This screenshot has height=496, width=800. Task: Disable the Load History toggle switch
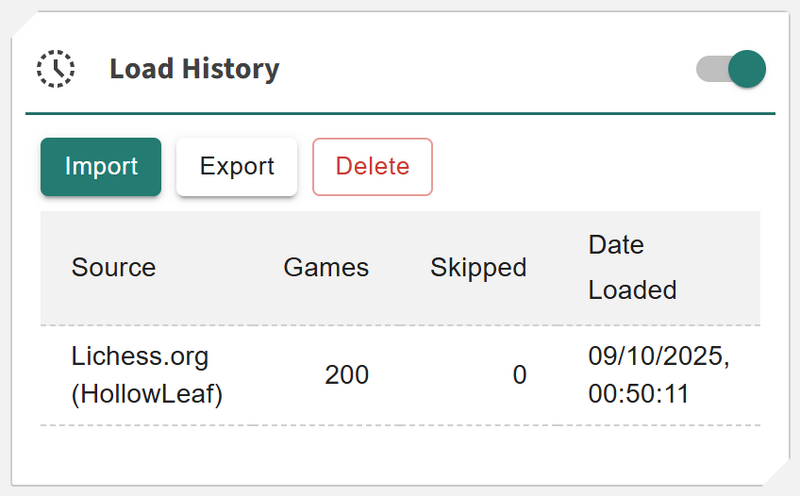731,69
